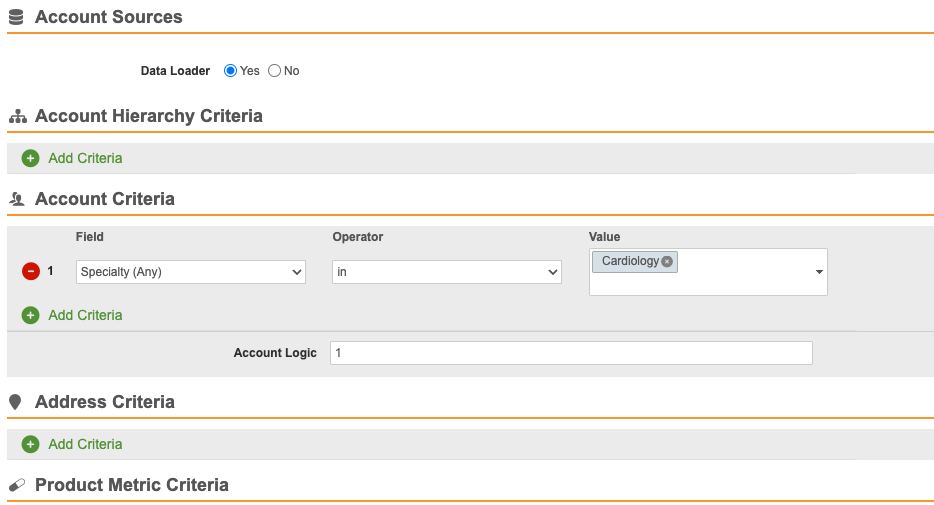The width and height of the screenshot is (934, 505).
Task: Expand the Value multi-select dropdown arrow
Action: pyautogui.click(x=819, y=272)
